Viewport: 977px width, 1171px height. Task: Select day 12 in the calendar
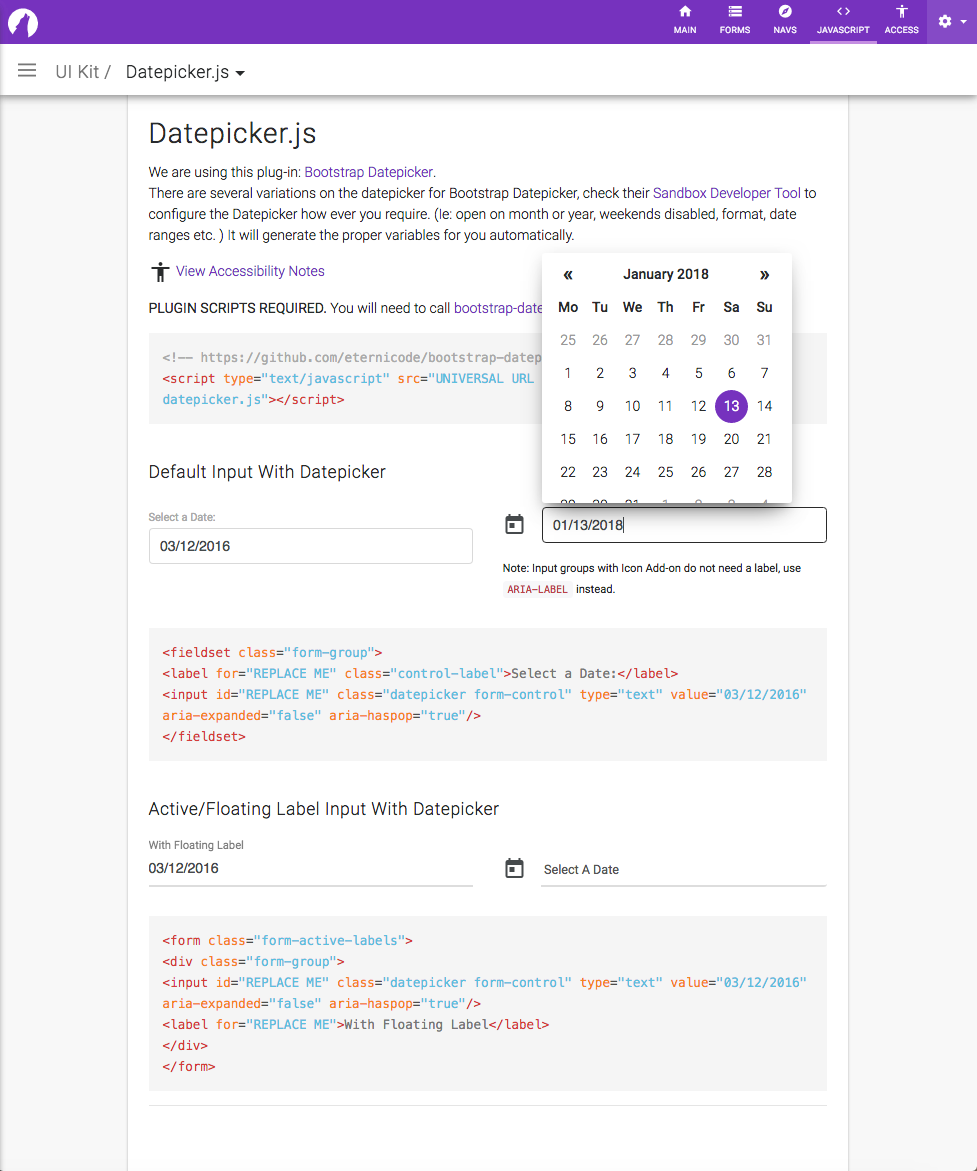pyautogui.click(x=698, y=406)
